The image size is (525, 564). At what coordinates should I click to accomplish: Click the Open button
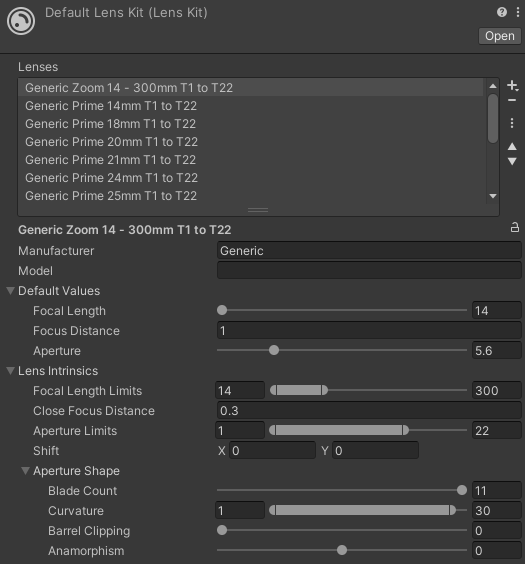click(x=499, y=36)
